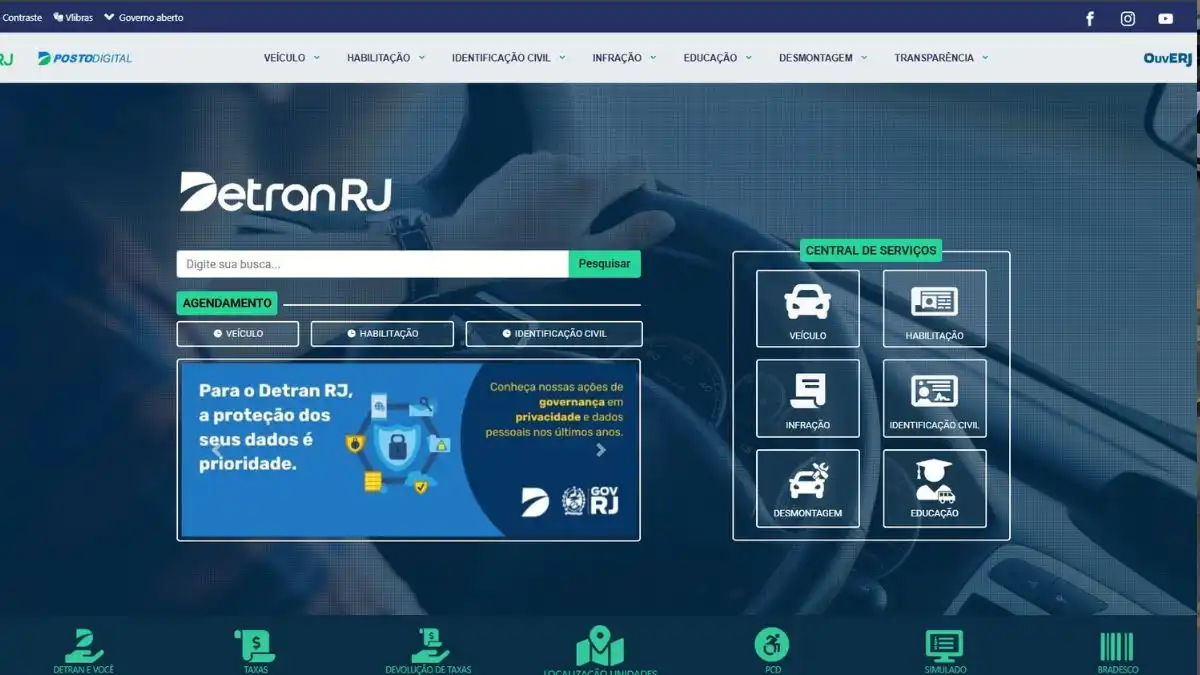The height and width of the screenshot is (675, 1200).
Task: Open Desmontagem car-with-tools icon tile
Action: tap(808, 488)
